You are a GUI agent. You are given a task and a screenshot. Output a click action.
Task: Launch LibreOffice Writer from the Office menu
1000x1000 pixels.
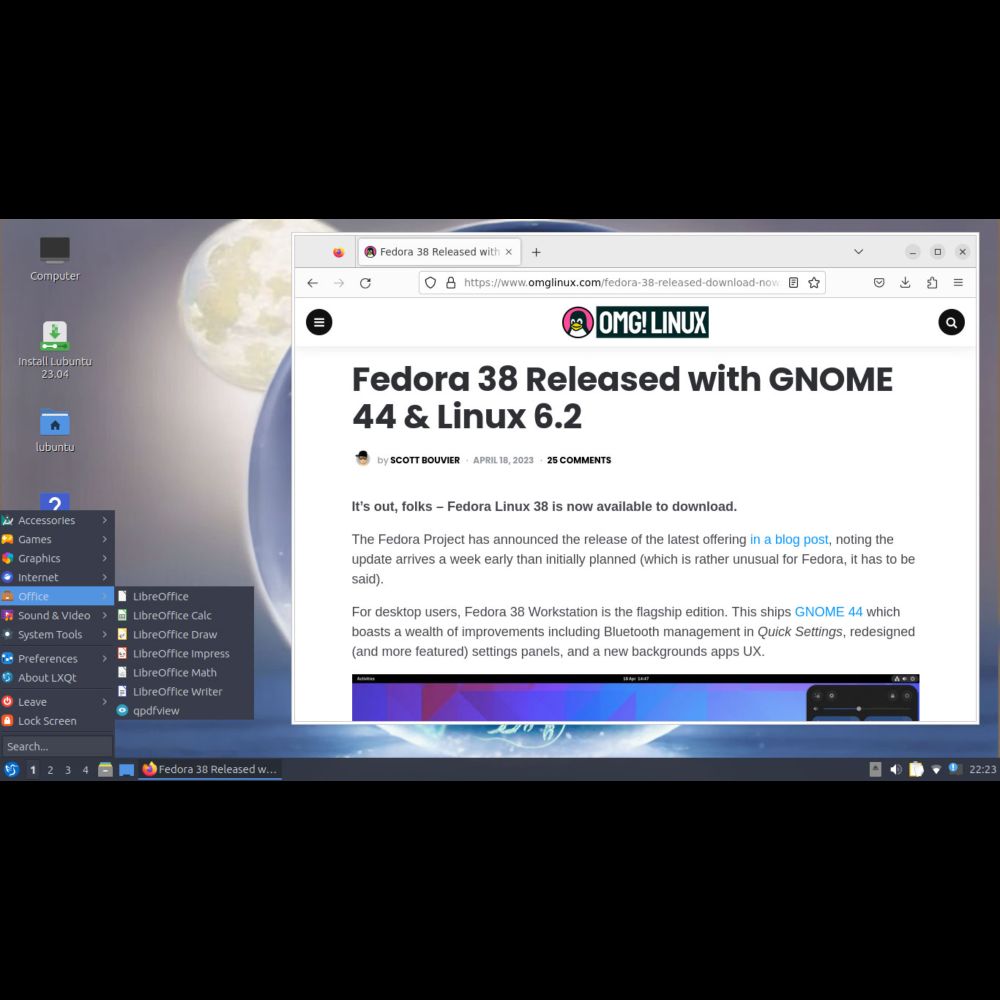click(184, 691)
